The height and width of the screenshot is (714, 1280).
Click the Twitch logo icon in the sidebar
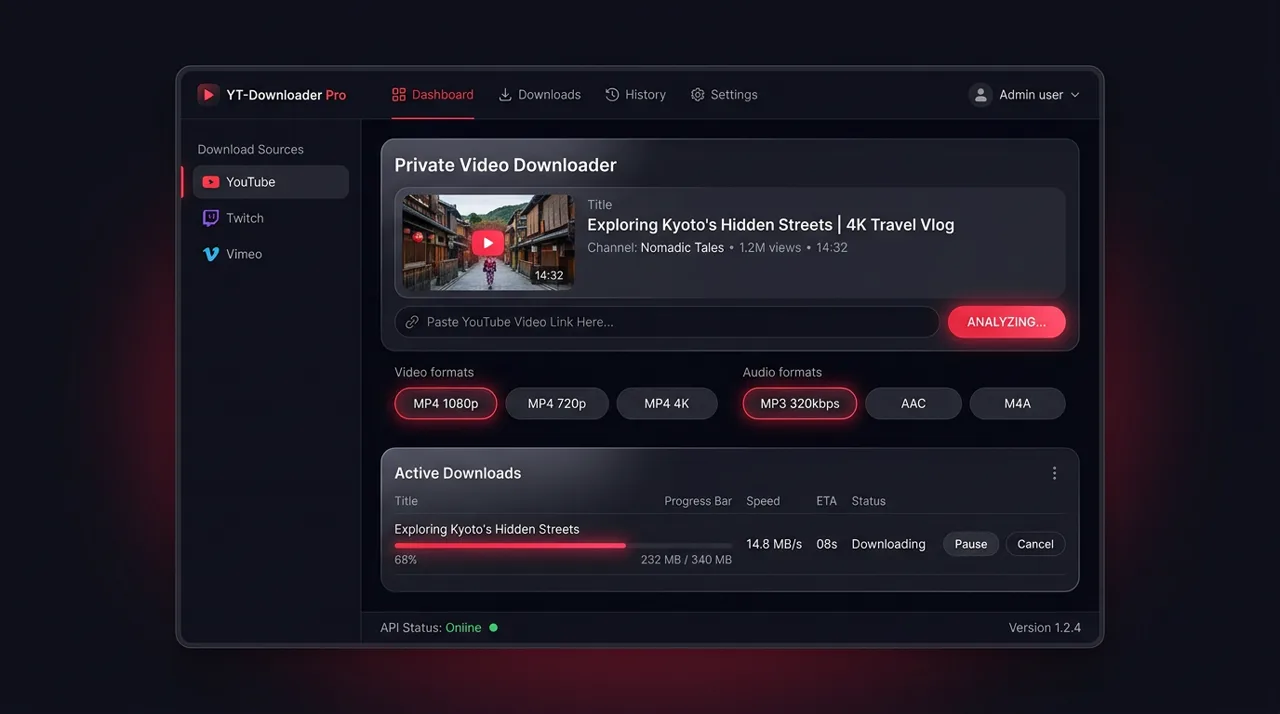(211, 218)
